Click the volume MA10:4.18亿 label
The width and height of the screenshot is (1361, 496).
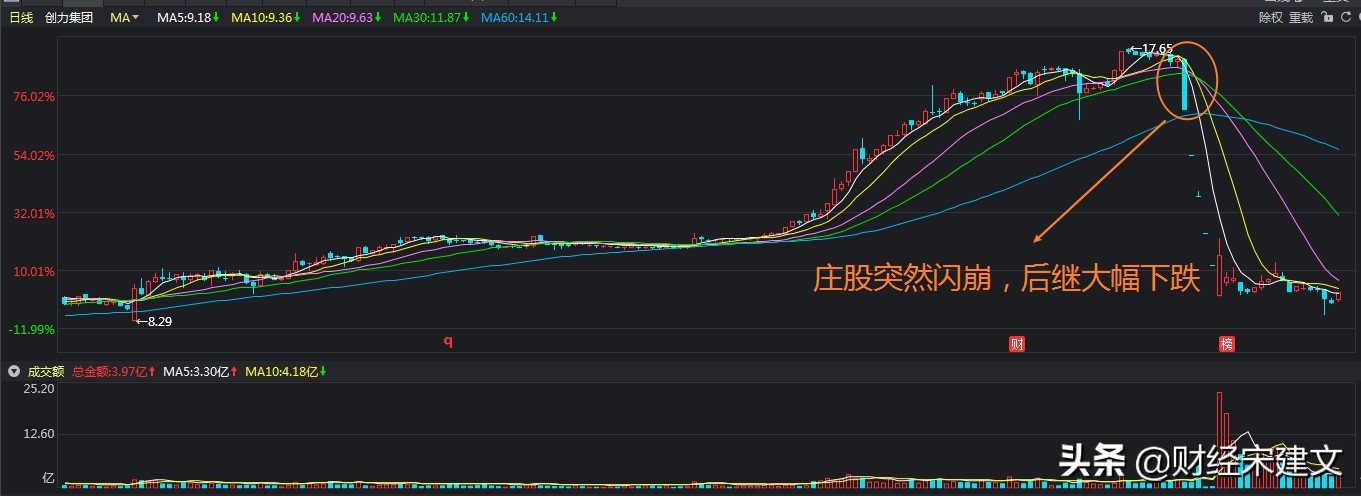pyautogui.click(x=285, y=371)
